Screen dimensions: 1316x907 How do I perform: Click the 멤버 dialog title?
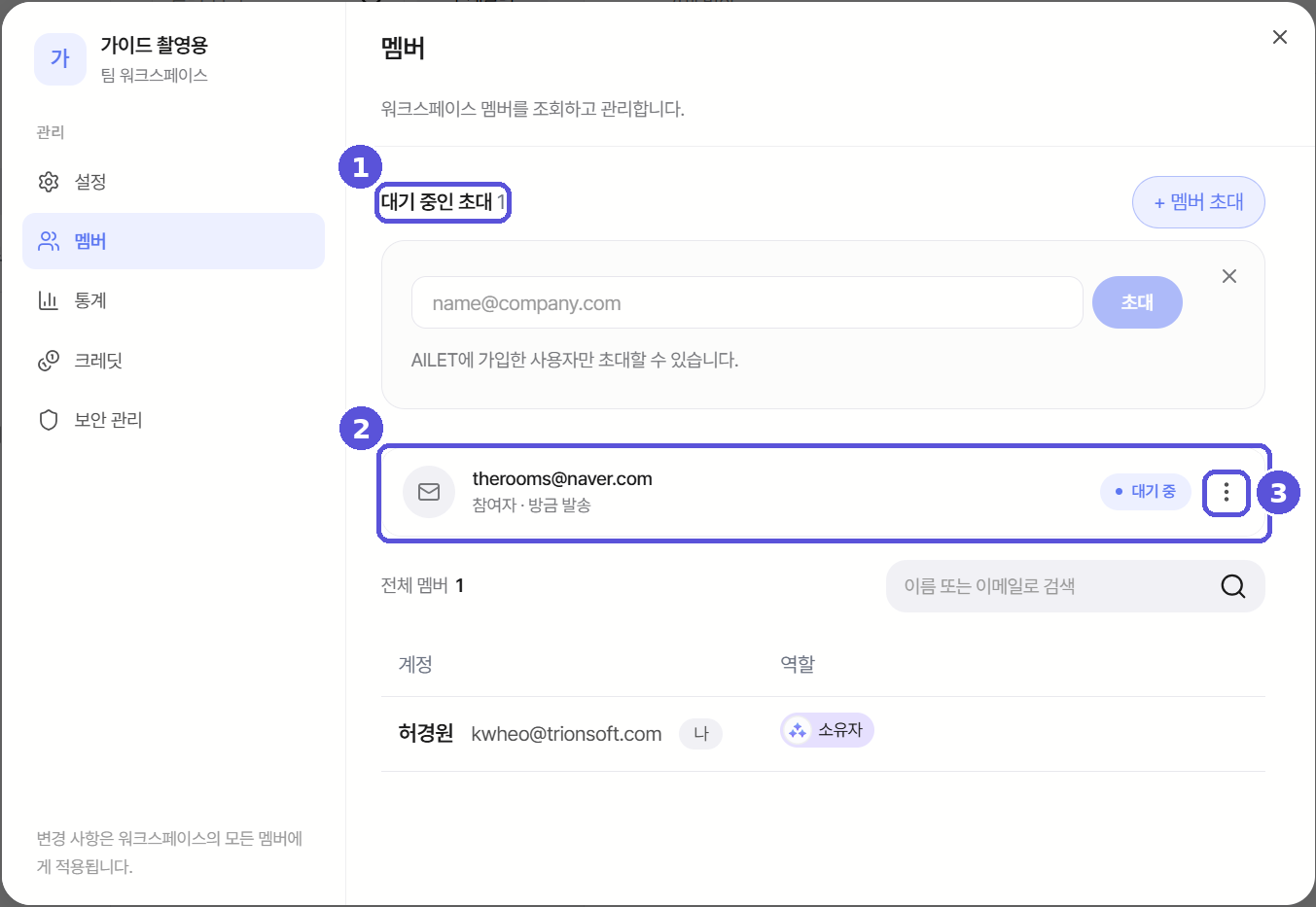[x=403, y=48]
